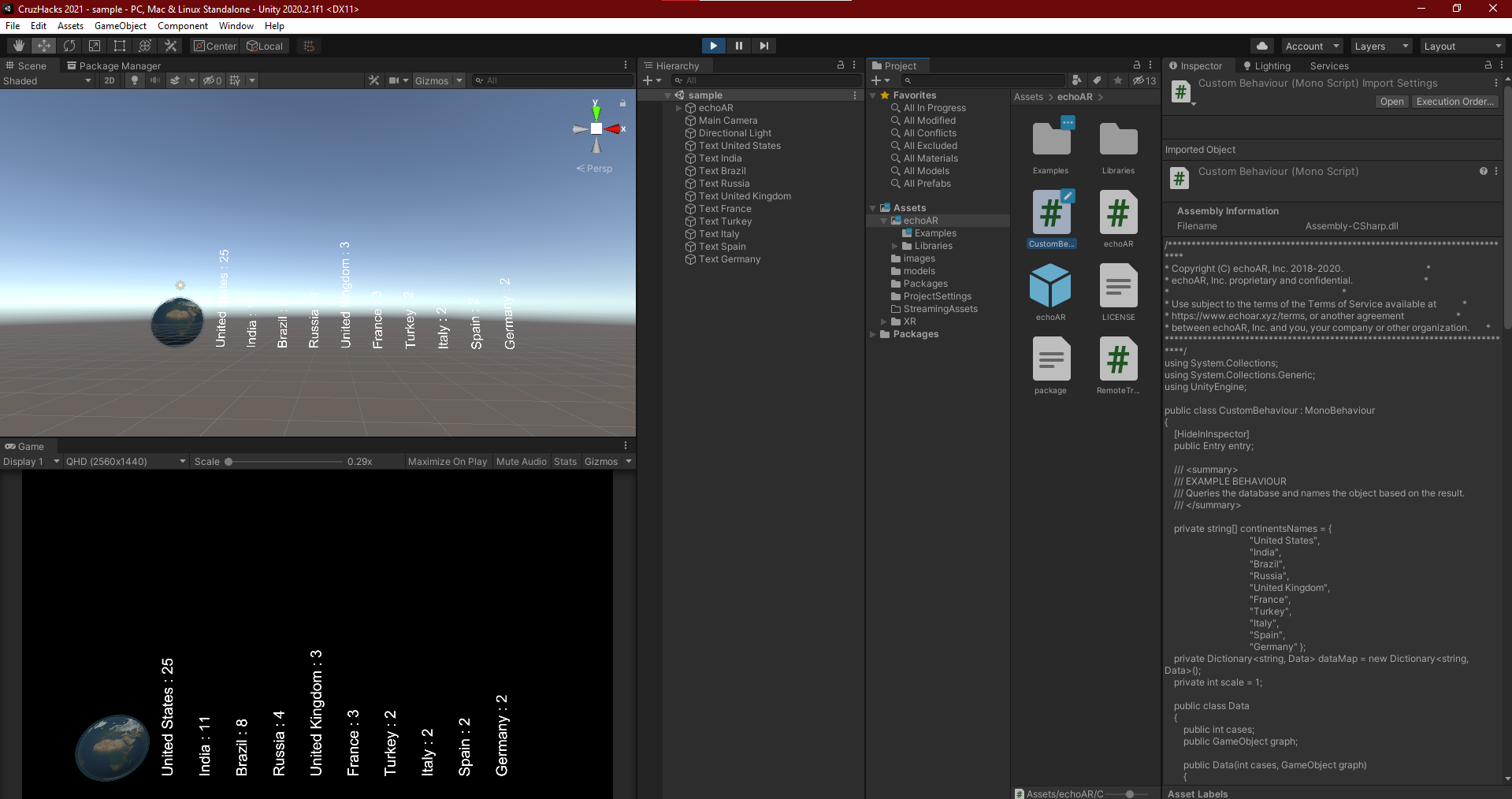Open Shaded draw mode dropdown
Viewport: 1512px width, 799px height.
pyautogui.click(x=47, y=80)
